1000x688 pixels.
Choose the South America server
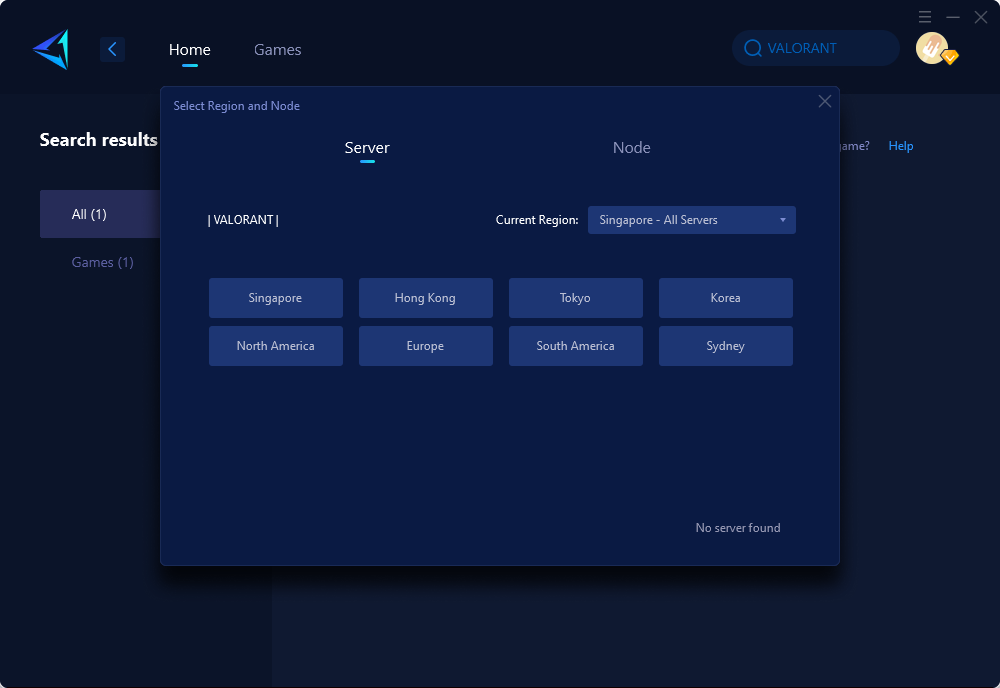575,346
